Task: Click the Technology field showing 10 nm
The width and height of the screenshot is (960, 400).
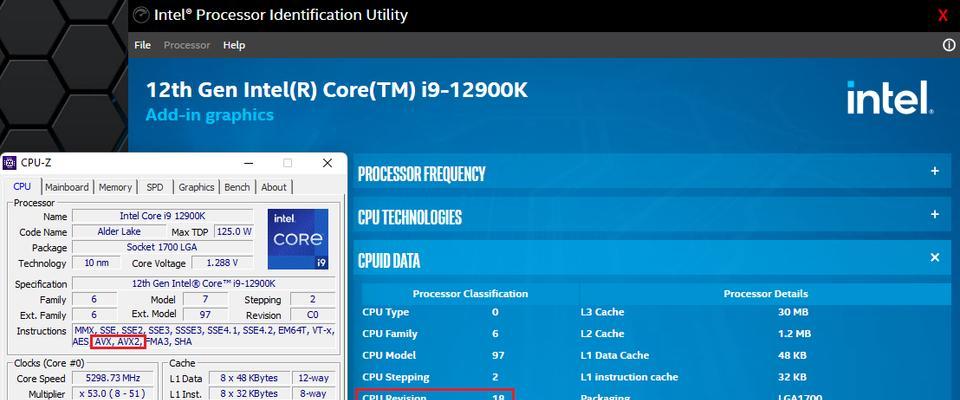Action: coord(96,263)
